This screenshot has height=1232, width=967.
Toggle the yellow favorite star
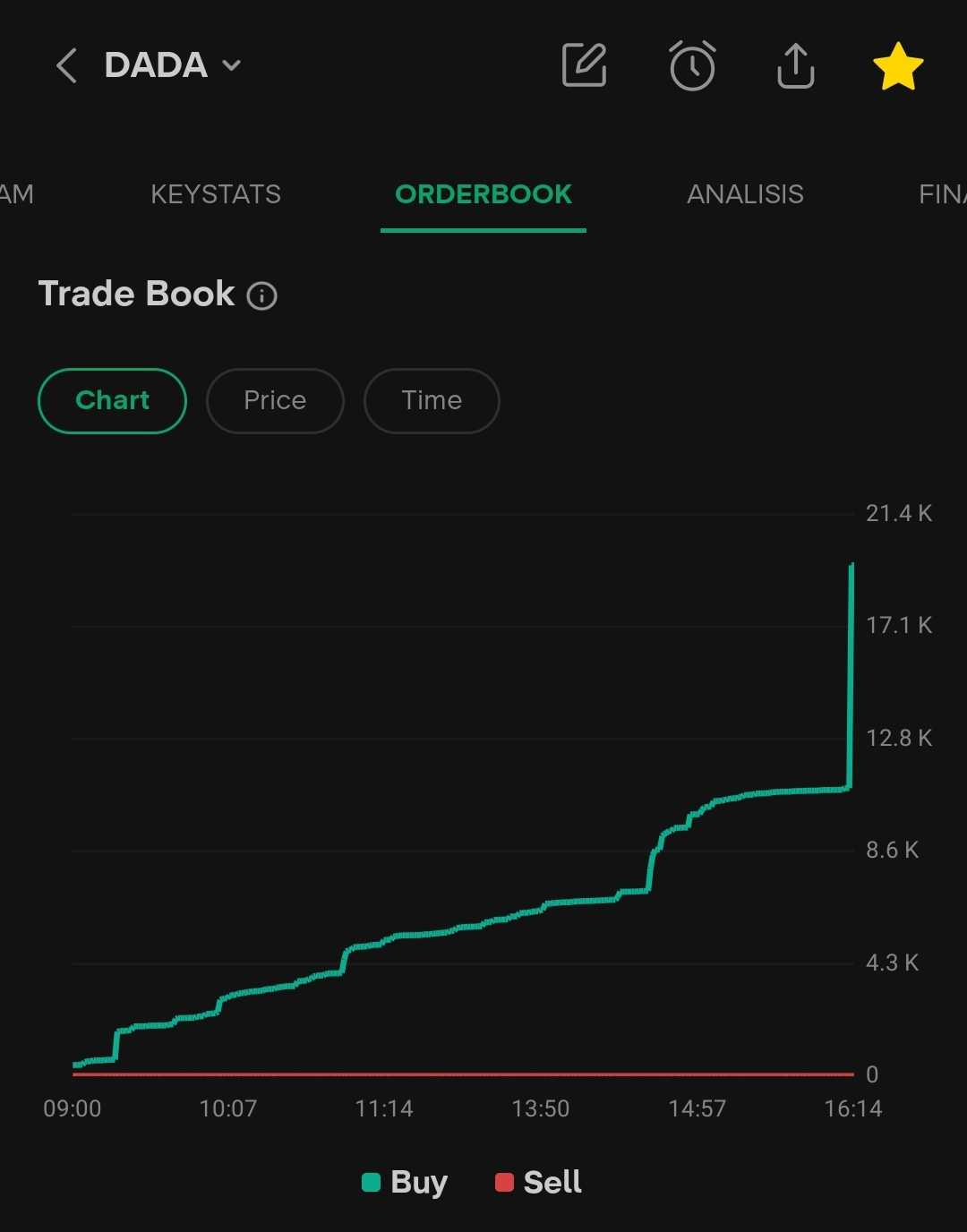click(897, 66)
